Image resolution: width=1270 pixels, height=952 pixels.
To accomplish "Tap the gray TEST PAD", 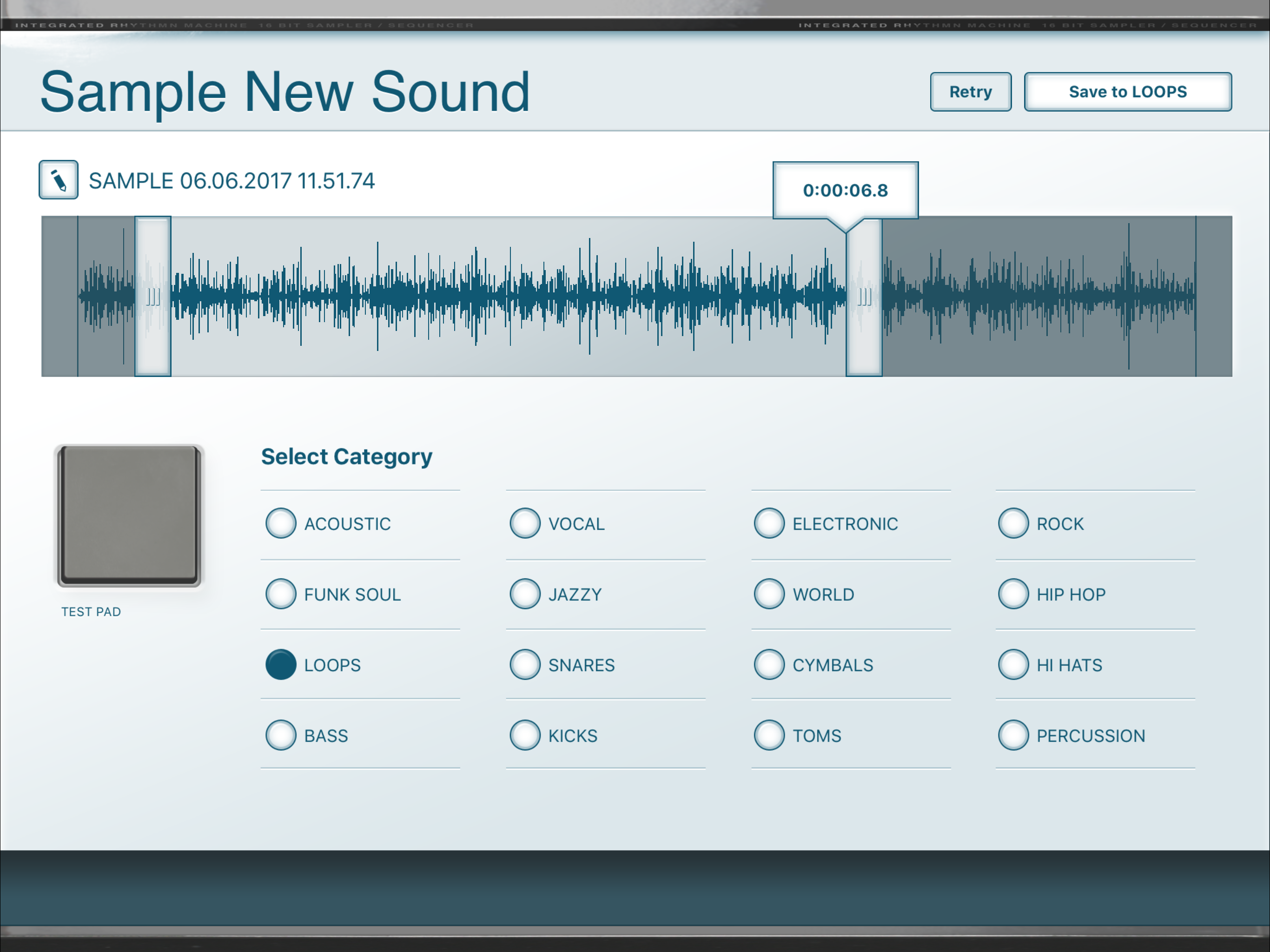I will coord(129,516).
